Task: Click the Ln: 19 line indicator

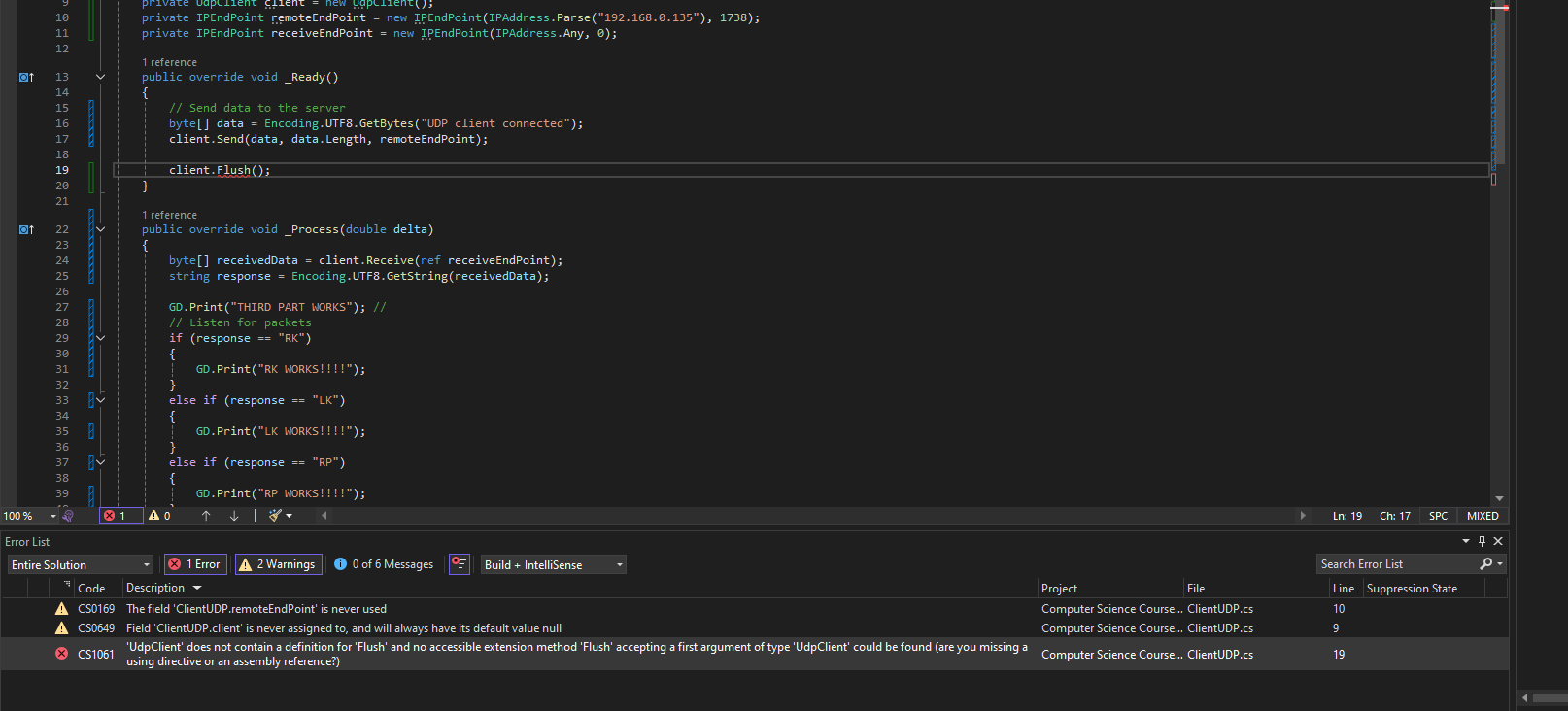Action: tap(1347, 516)
